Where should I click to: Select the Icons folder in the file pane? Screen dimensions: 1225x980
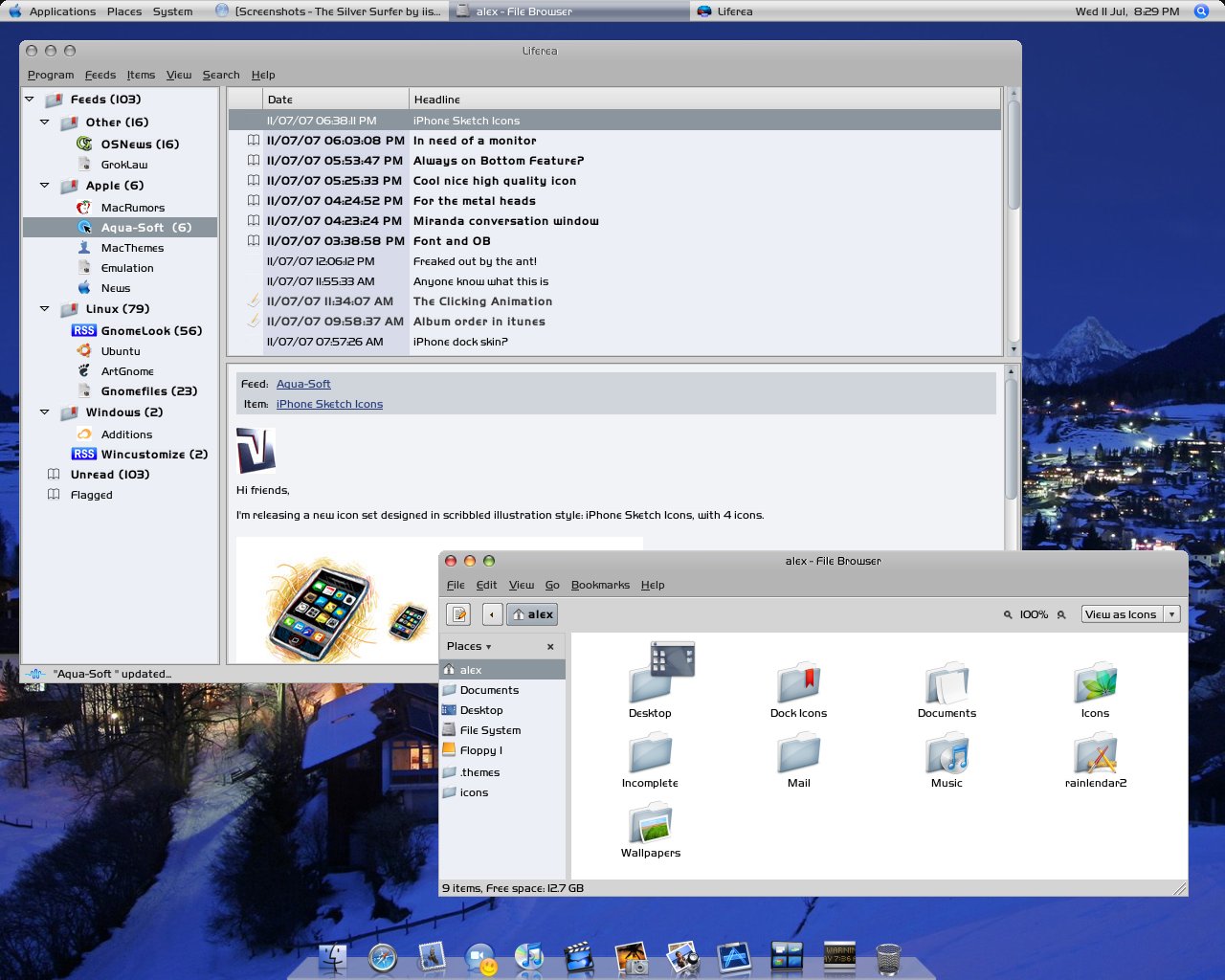tap(1095, 691)
